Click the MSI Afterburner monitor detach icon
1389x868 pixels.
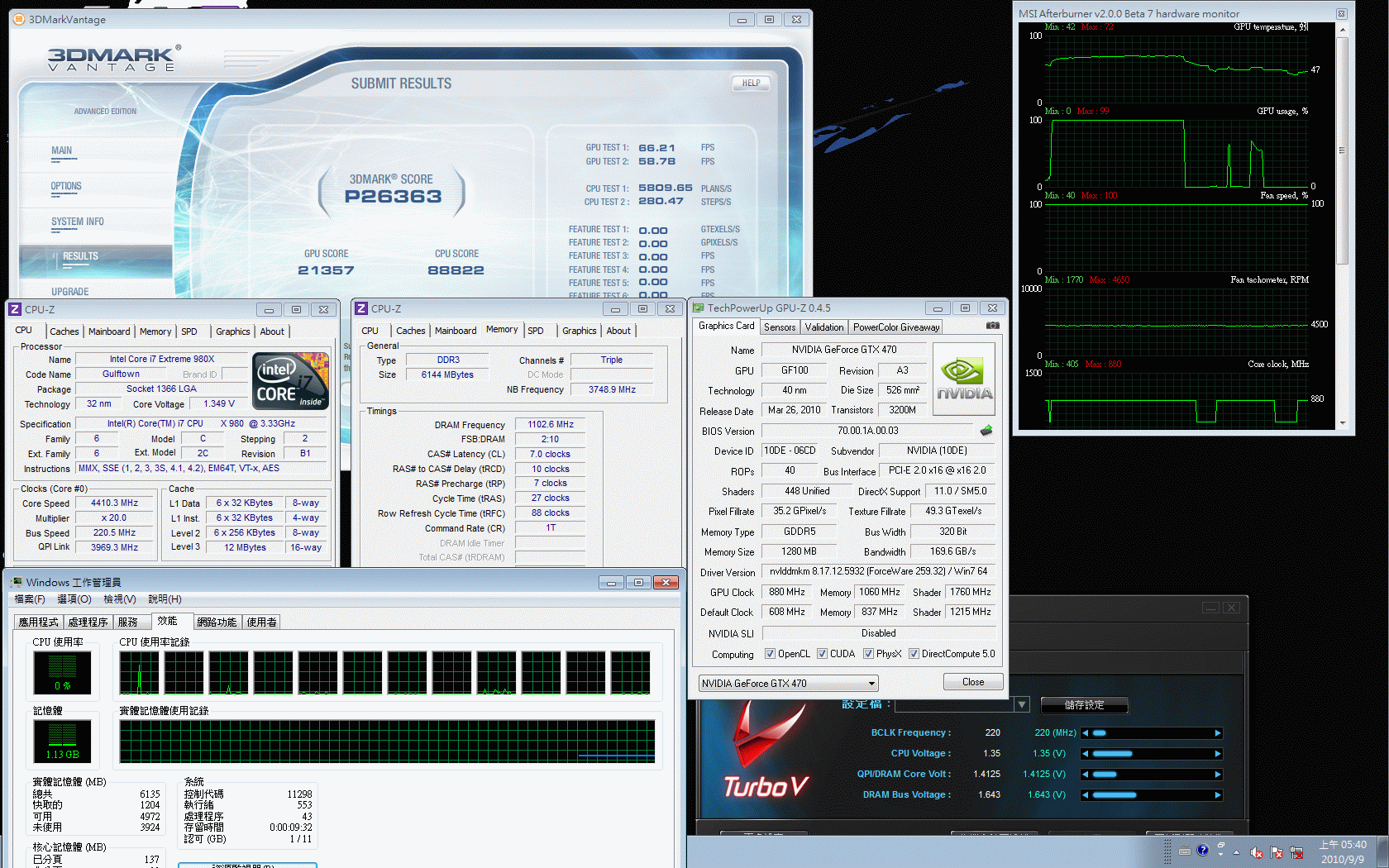(x=1342, y=13)
